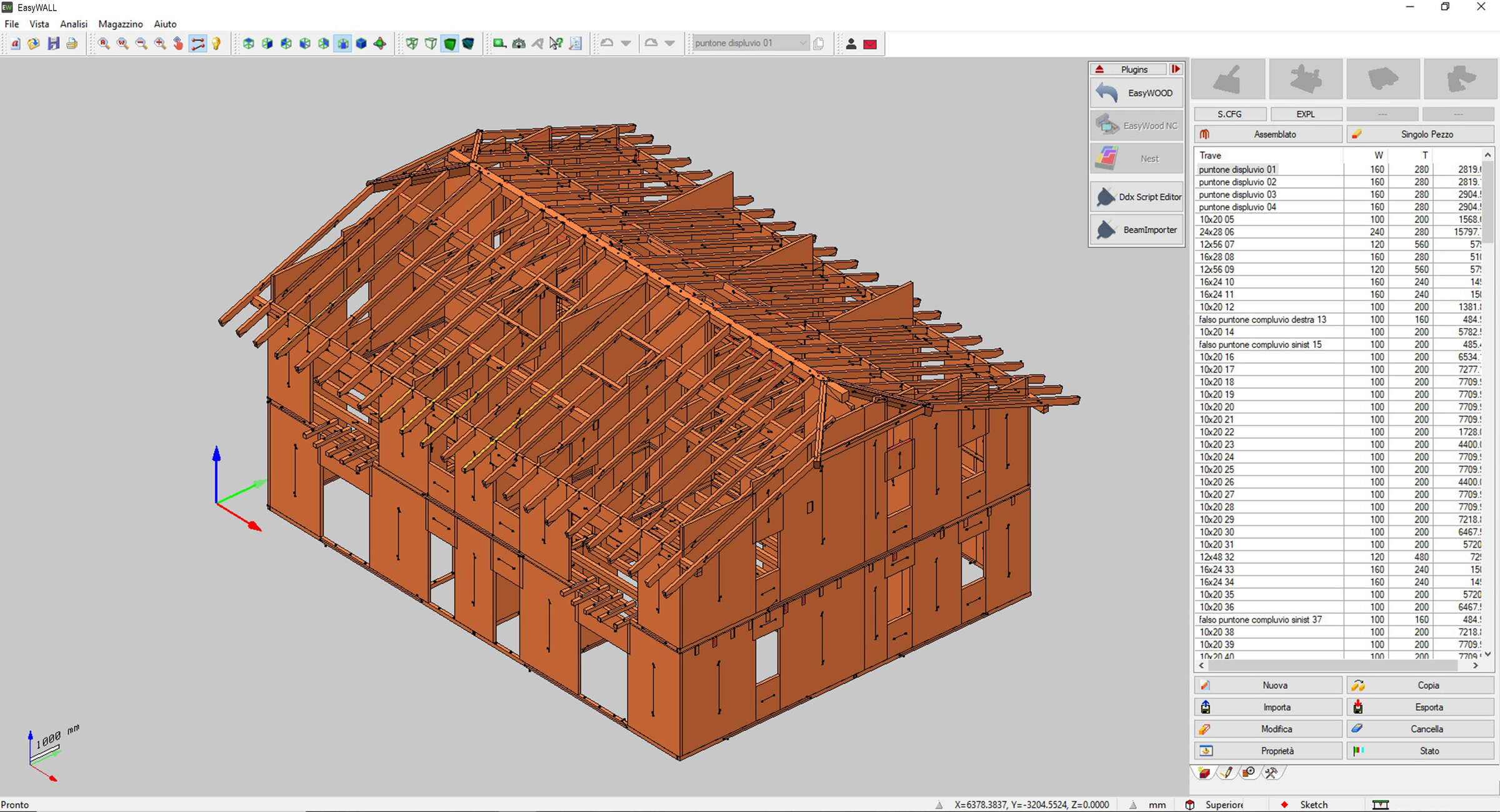This screenshot has width=1500, height=812.
Task: Click the user profile silhouette icon
Action: pos(851,44)
